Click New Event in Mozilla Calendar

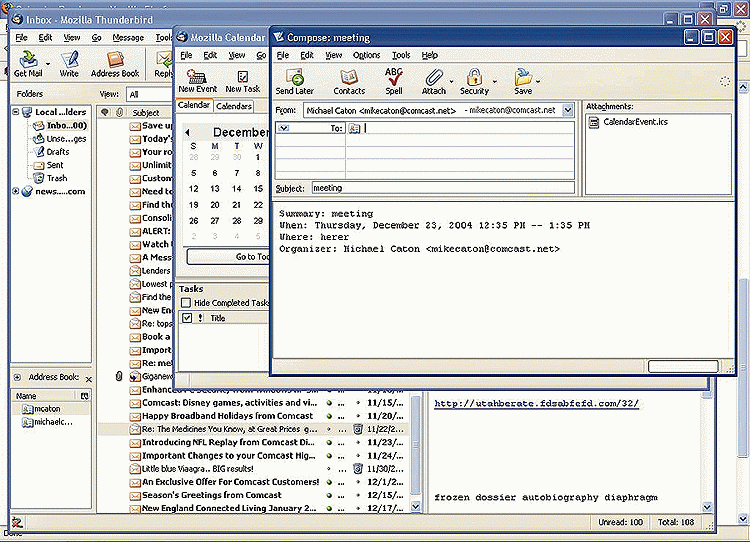197,81
